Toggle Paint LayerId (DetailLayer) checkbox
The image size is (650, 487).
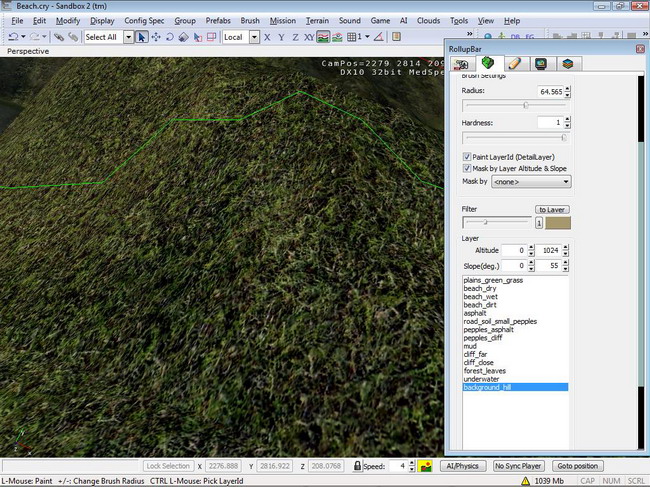(467, 157)
